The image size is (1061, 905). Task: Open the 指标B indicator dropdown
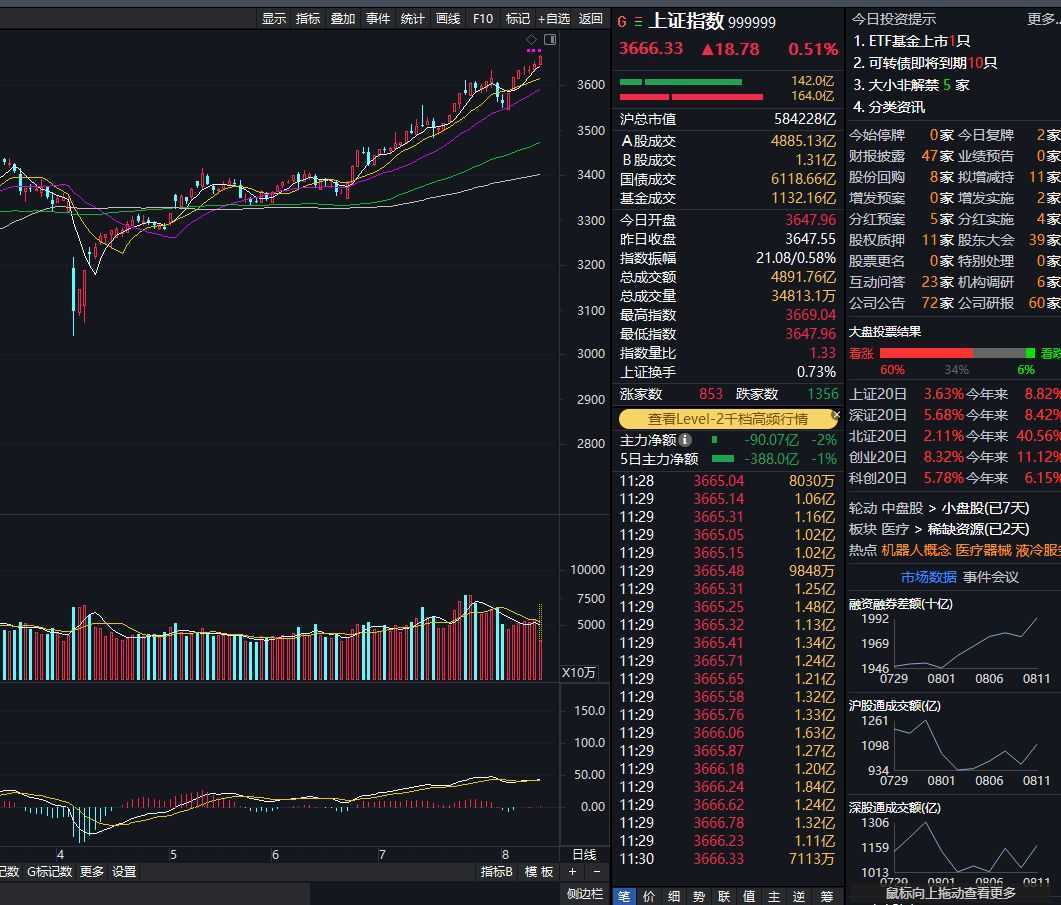point(497,872)
